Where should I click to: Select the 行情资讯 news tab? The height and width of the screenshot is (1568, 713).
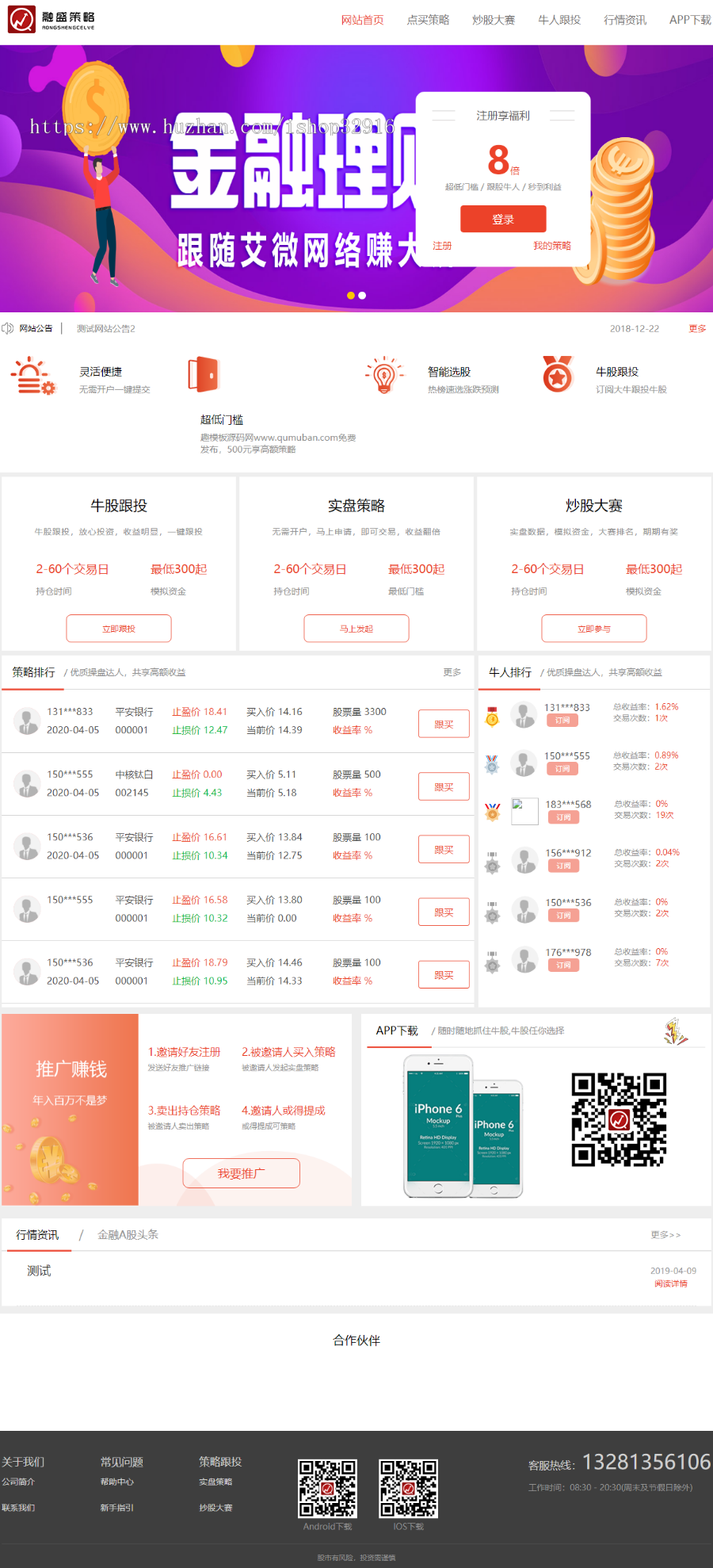37,1235
